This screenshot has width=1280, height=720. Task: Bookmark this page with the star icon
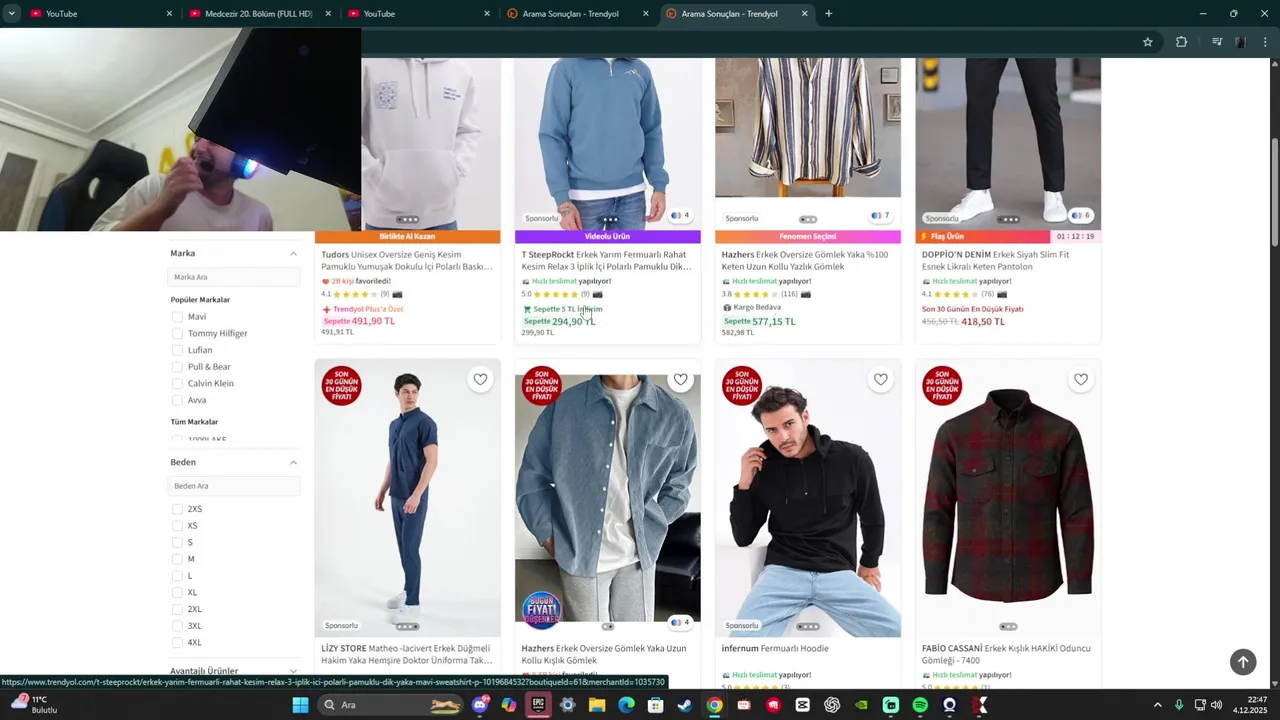click(1147, 42)
